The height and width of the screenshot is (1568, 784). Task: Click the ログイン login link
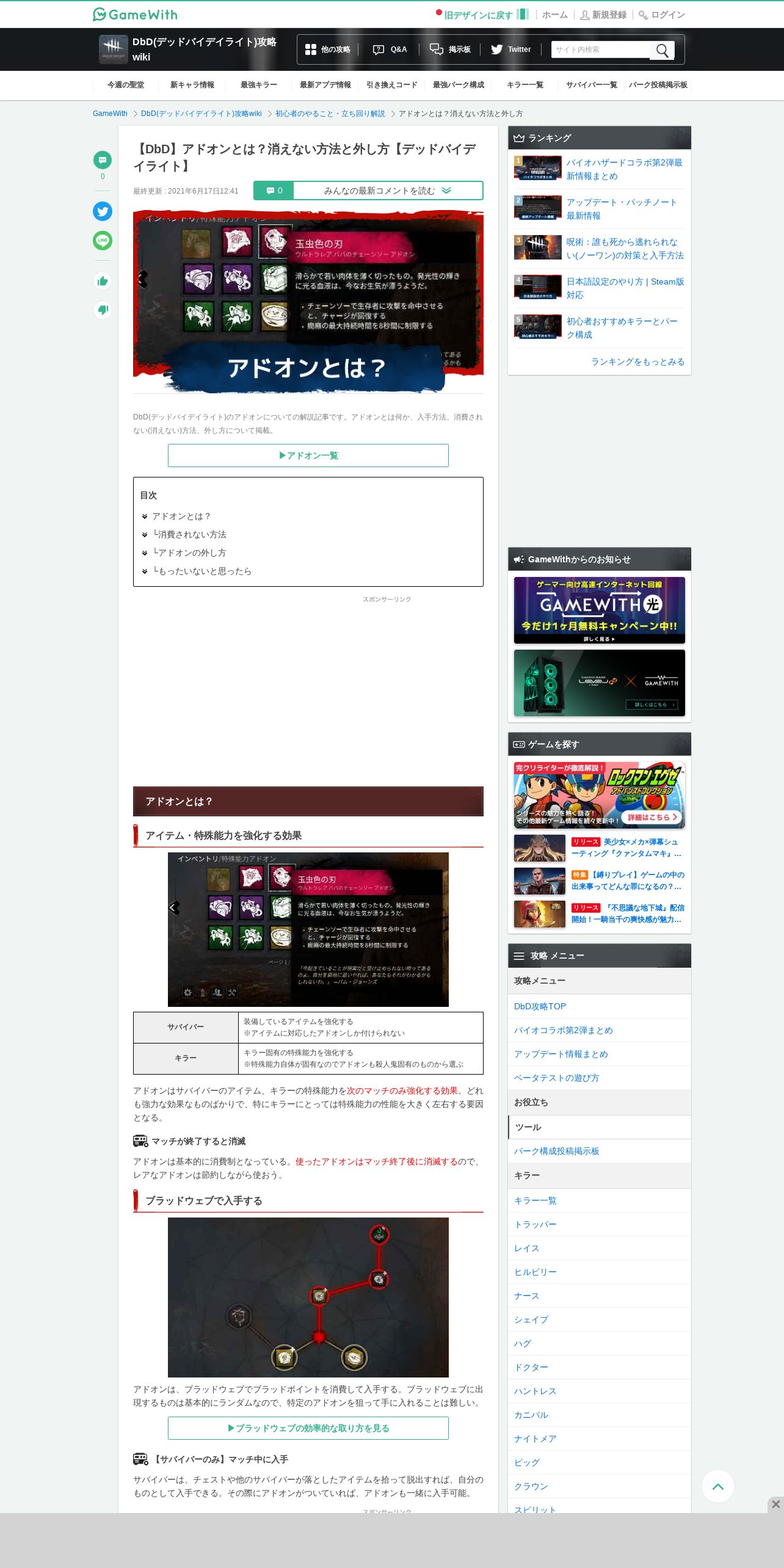tap(662, 15)
